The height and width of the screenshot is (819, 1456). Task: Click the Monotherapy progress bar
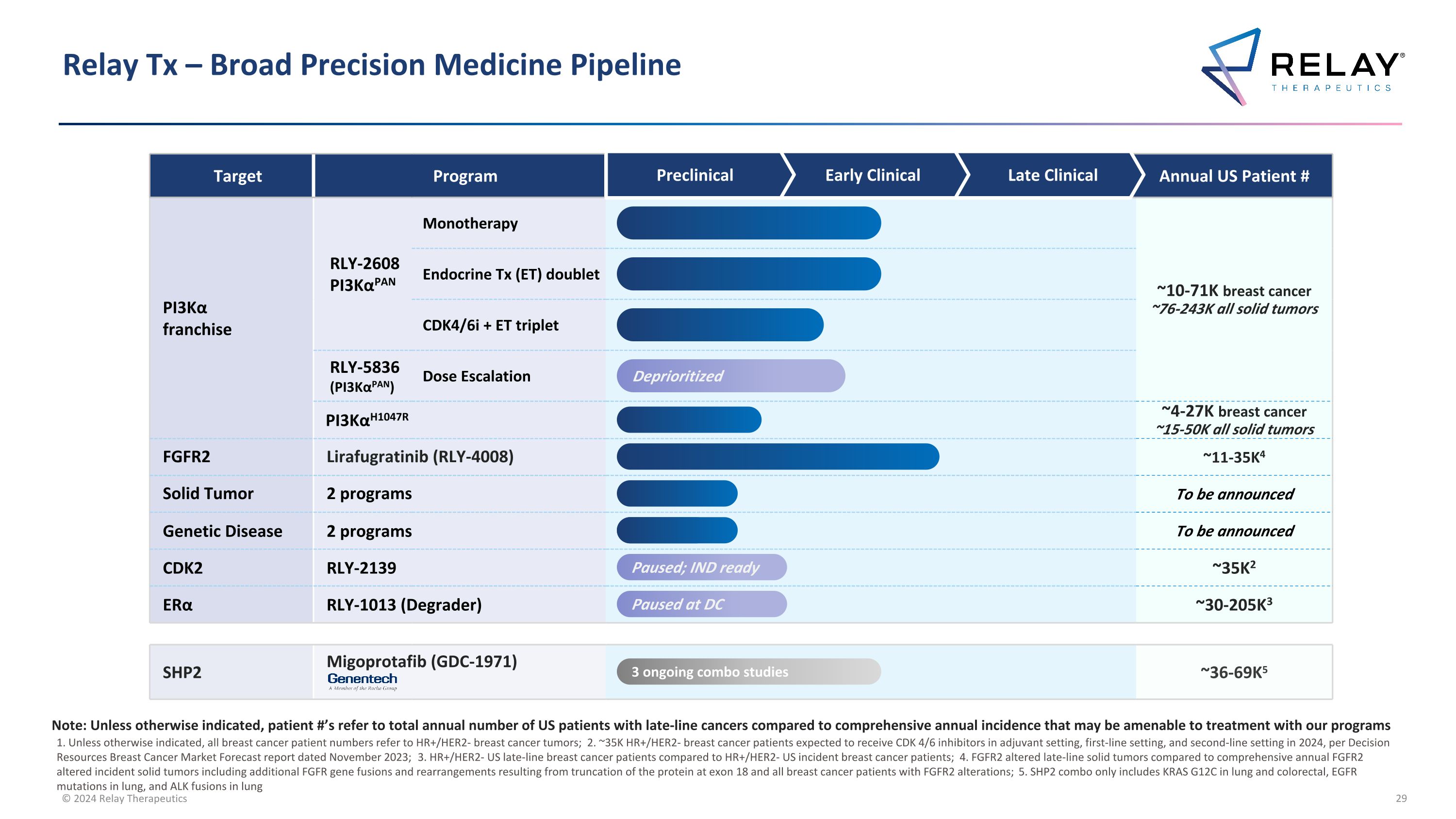coord(748,223)
